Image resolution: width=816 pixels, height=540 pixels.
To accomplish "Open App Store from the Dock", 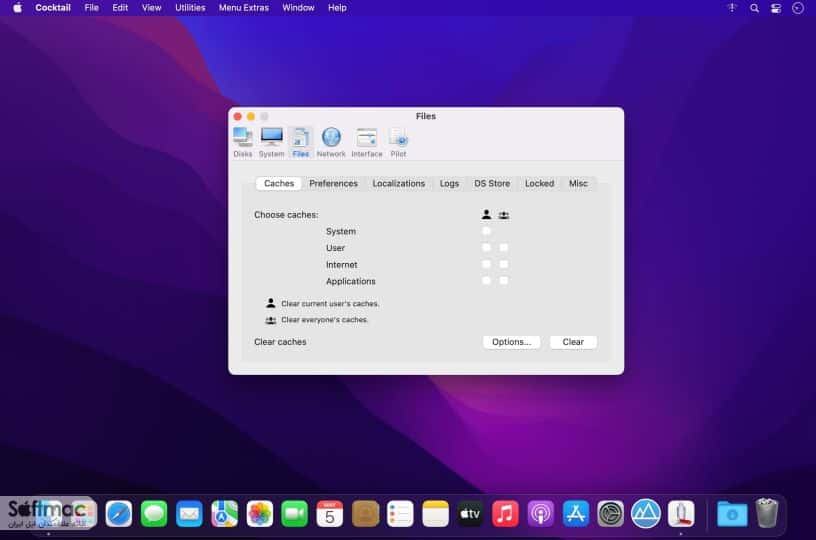I will point(576,514).
